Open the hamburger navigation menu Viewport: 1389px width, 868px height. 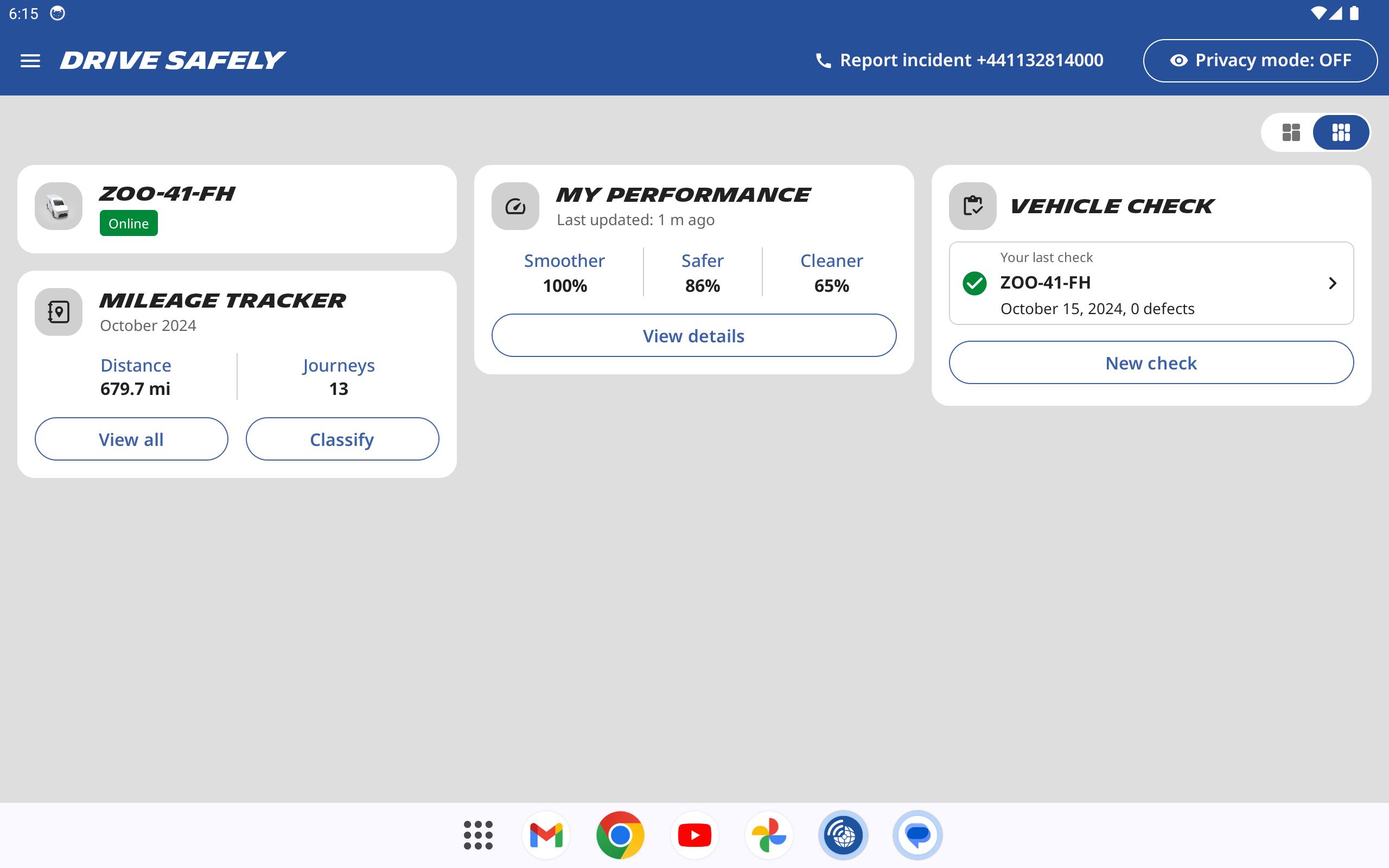pyautogui.click(x=30, y=60)
